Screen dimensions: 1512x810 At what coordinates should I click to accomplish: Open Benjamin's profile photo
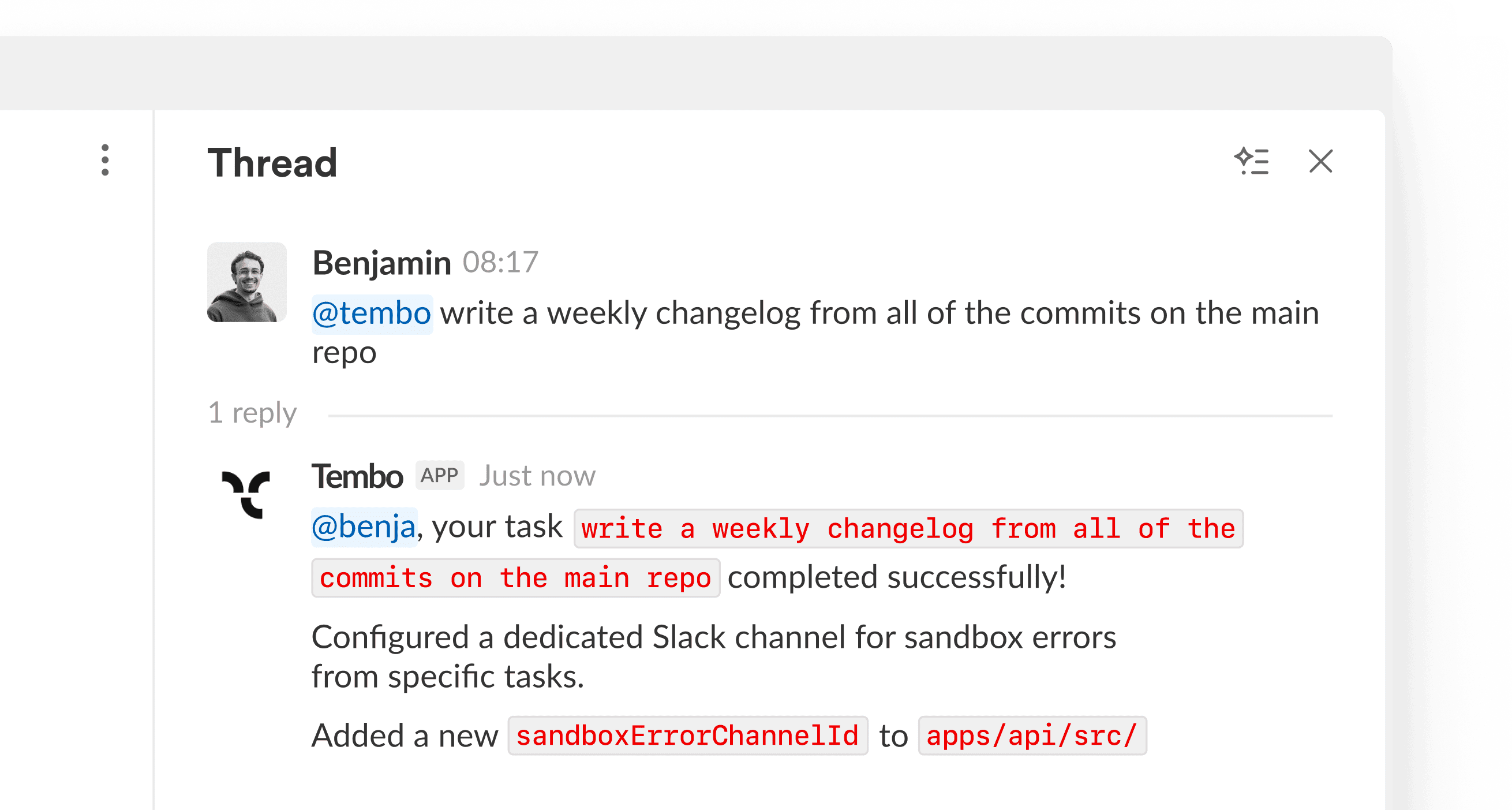[246, 282]
